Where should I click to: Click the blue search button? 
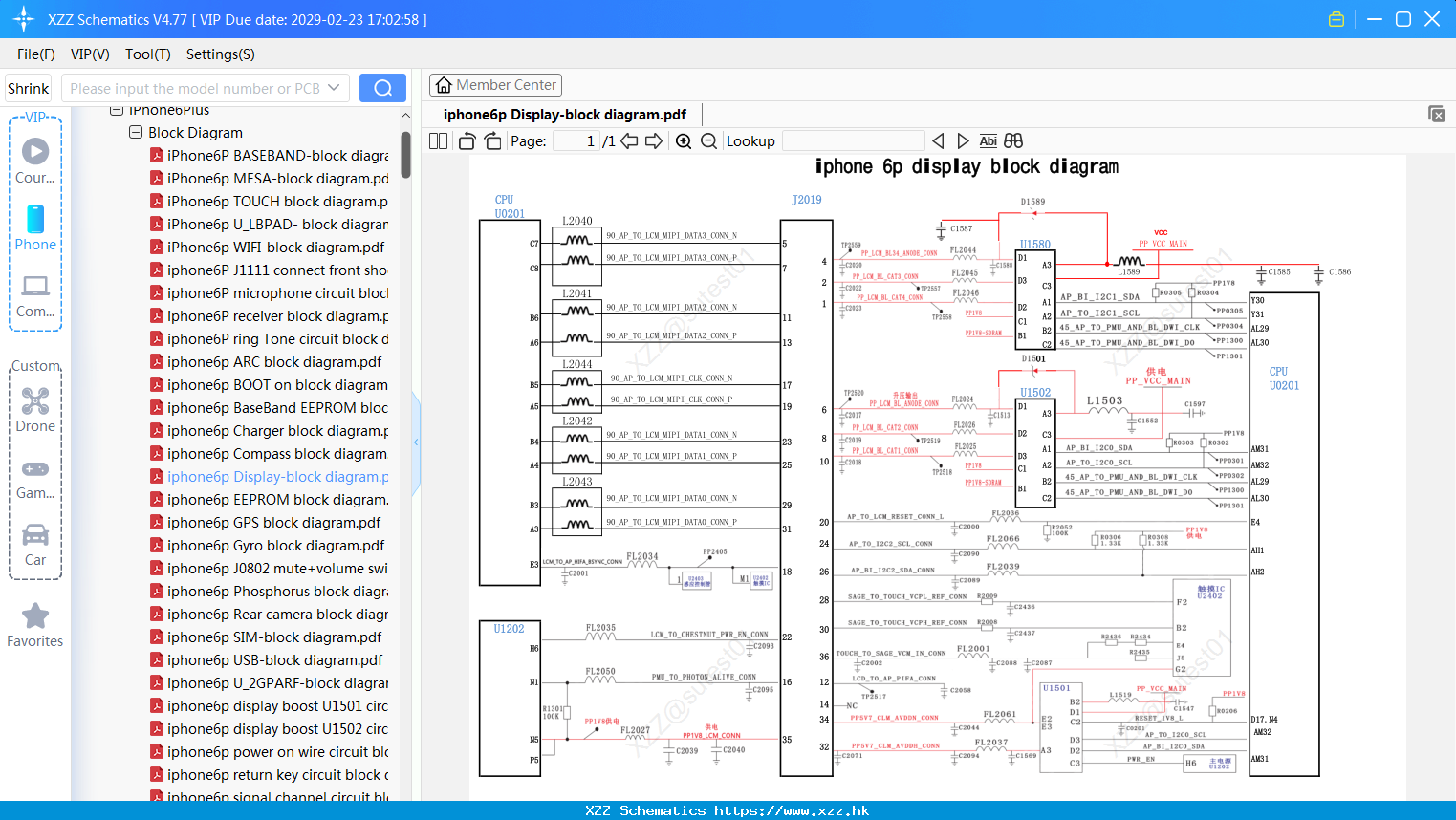click(382, 88)
